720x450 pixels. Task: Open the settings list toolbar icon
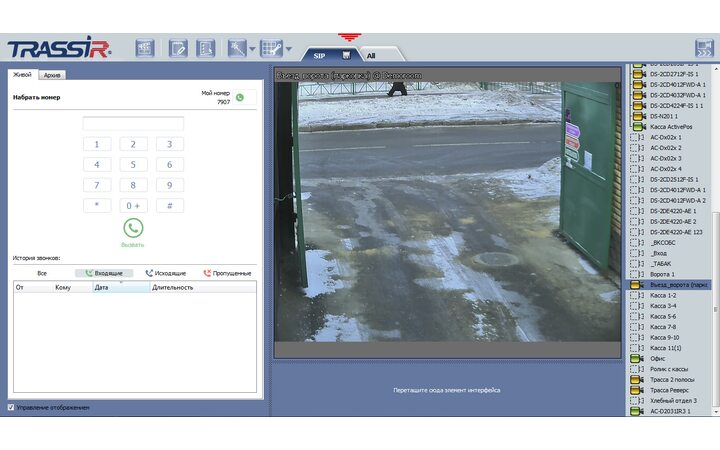206,48
